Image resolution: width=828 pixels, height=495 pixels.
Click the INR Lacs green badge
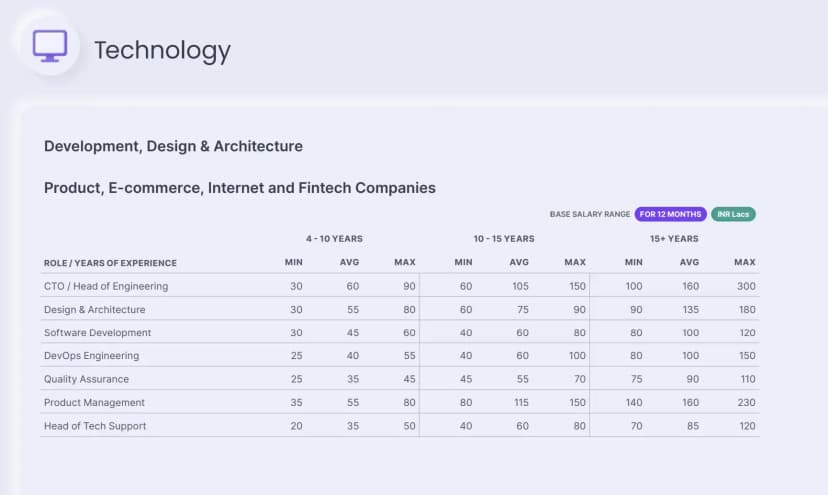point(733,214)
